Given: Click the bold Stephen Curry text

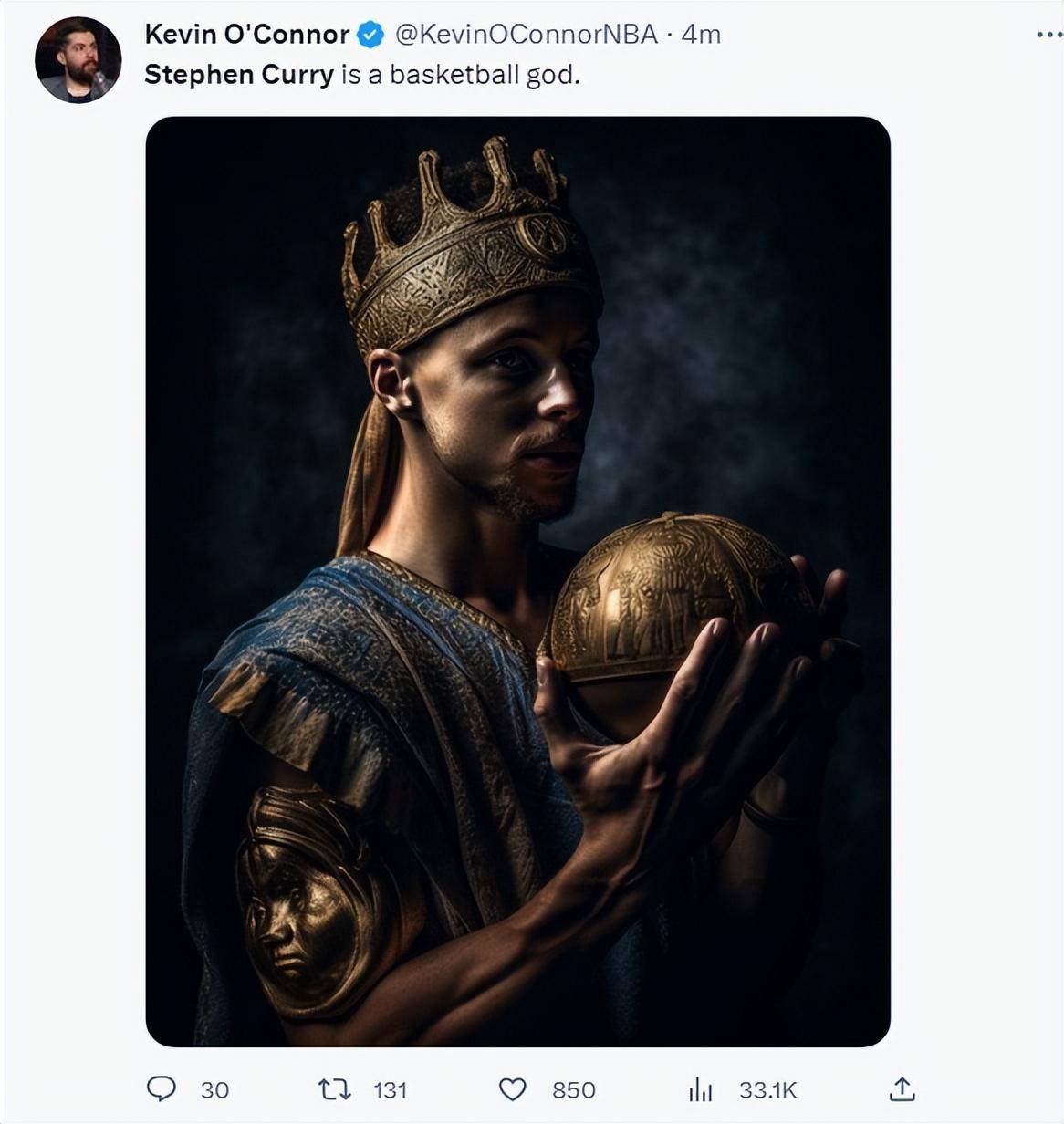Looking at the screenshot, I should (x=239, y=75).
